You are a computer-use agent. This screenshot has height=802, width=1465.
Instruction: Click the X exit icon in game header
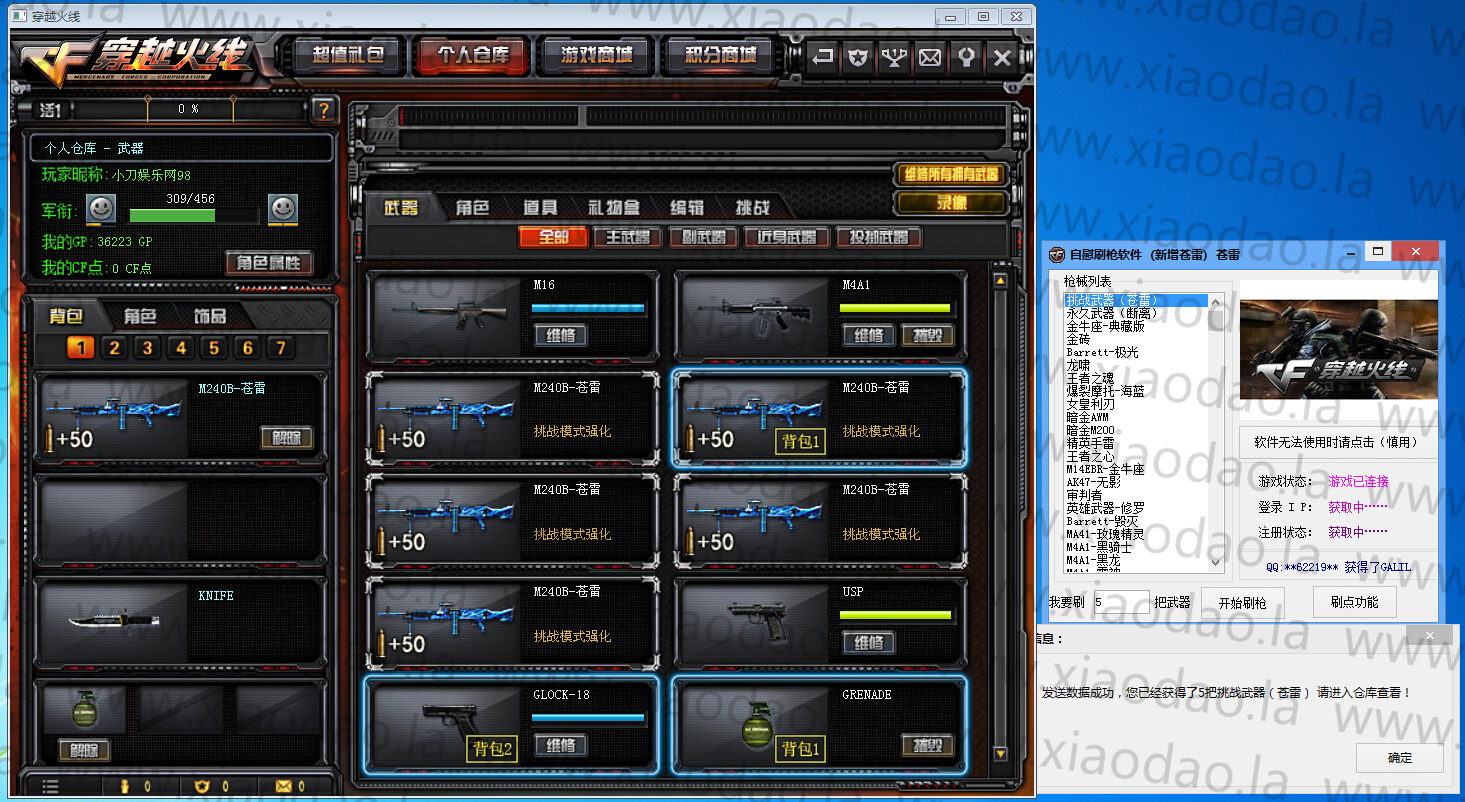click(x=1002, y=57)
